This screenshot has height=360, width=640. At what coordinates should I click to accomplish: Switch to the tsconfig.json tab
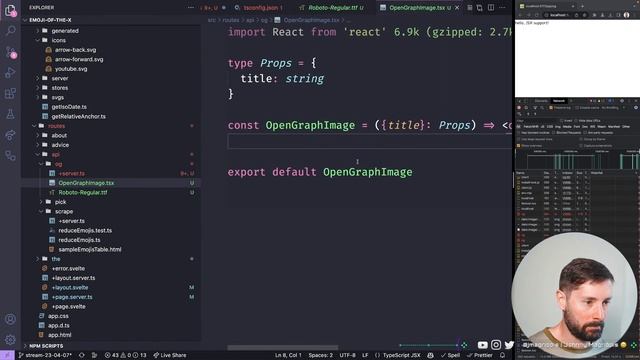[x=259, y=8]
